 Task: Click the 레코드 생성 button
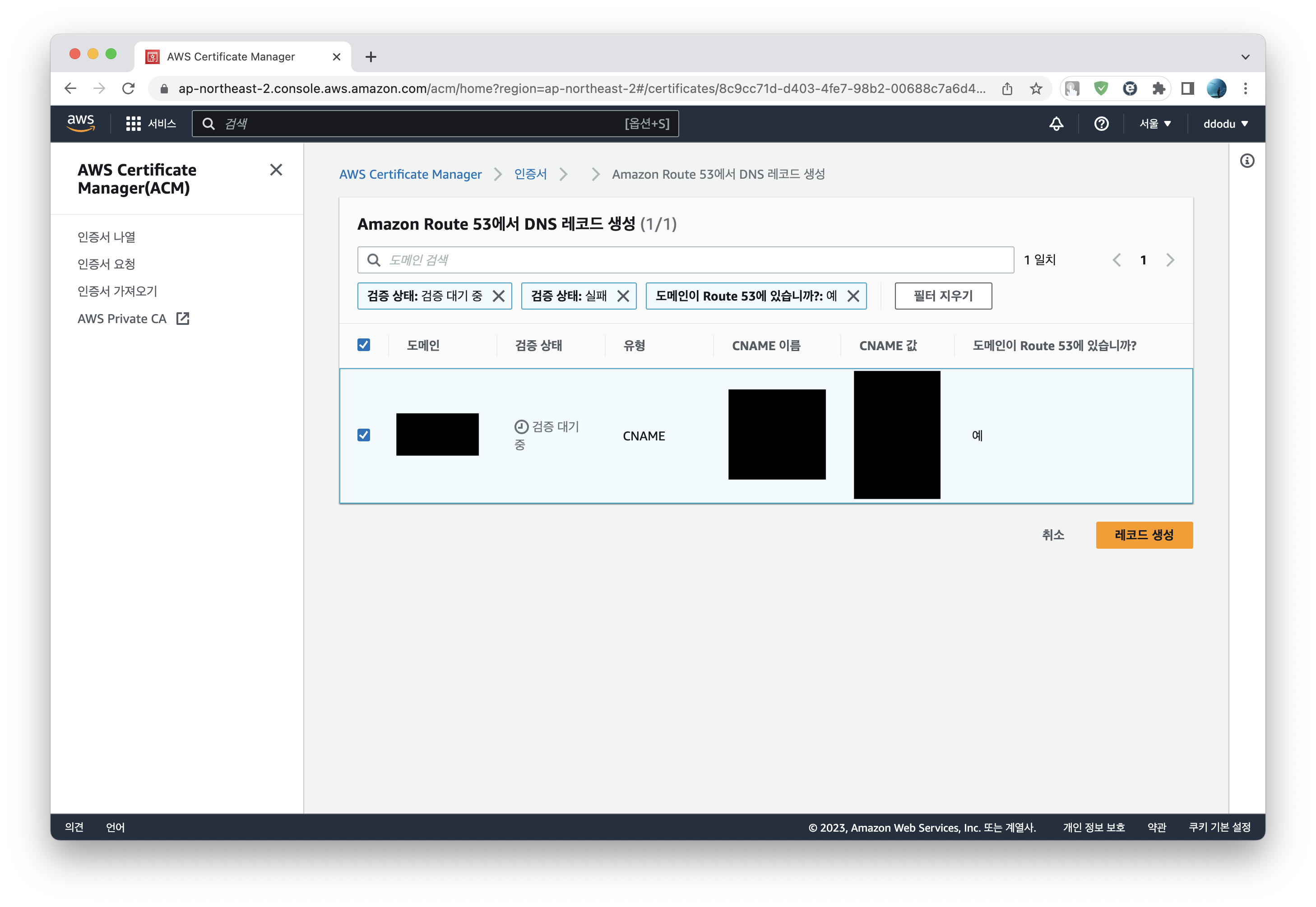(1144, 535)
